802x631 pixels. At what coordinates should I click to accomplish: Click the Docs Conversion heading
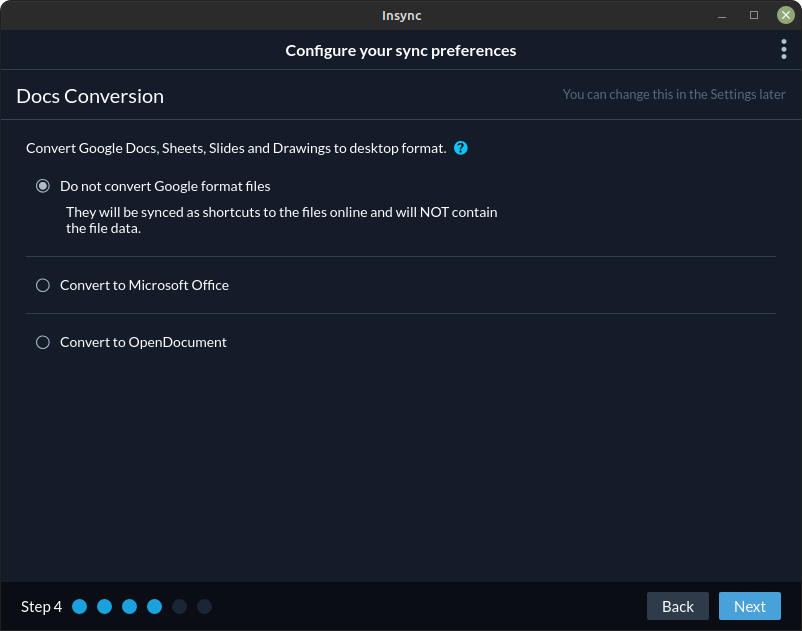90,96
